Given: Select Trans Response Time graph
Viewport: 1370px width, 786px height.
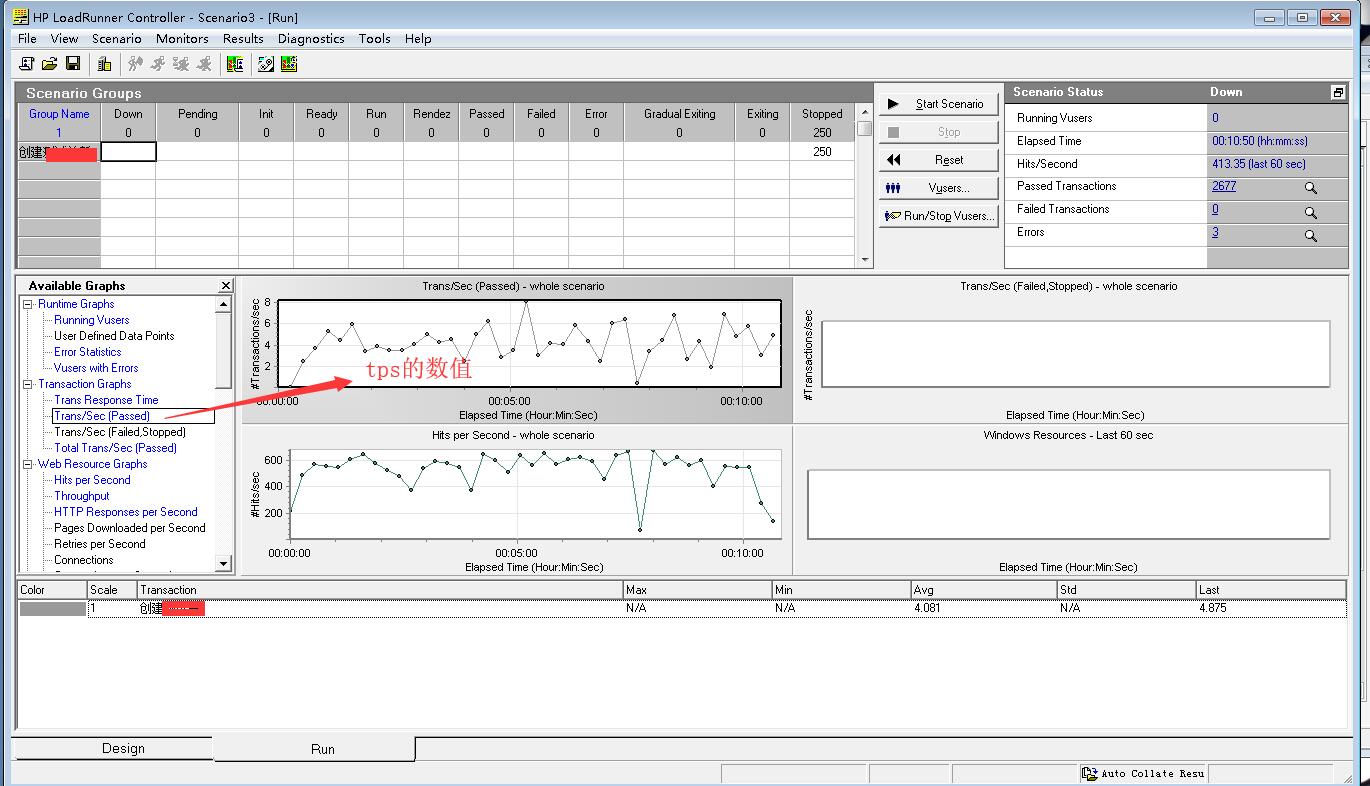Looking at the screenshot, I should coord(106,400).
